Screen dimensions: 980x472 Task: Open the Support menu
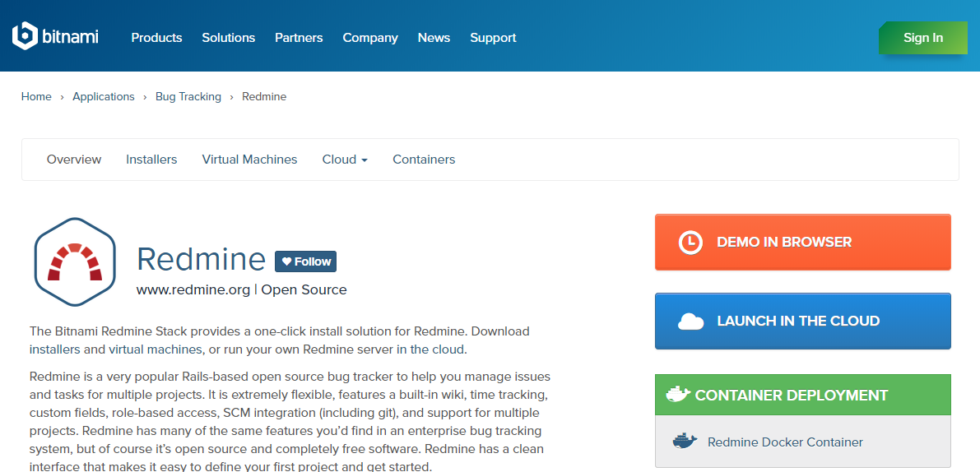click(x=493, y=38)
